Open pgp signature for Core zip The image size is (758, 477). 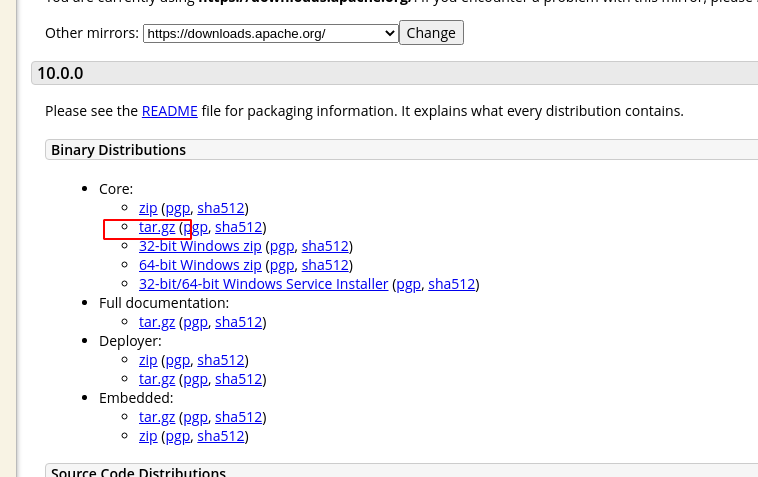coord(177,208)
